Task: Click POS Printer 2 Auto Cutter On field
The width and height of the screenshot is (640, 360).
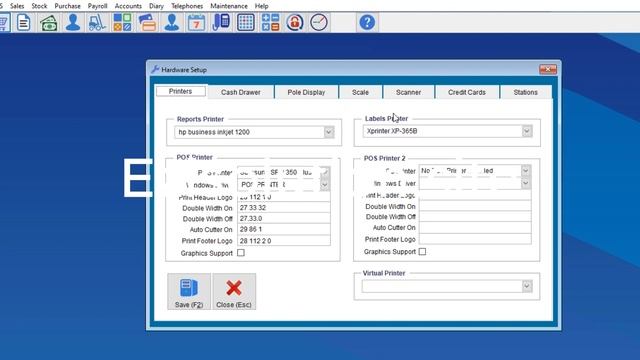Action: [x=475, y=228]
